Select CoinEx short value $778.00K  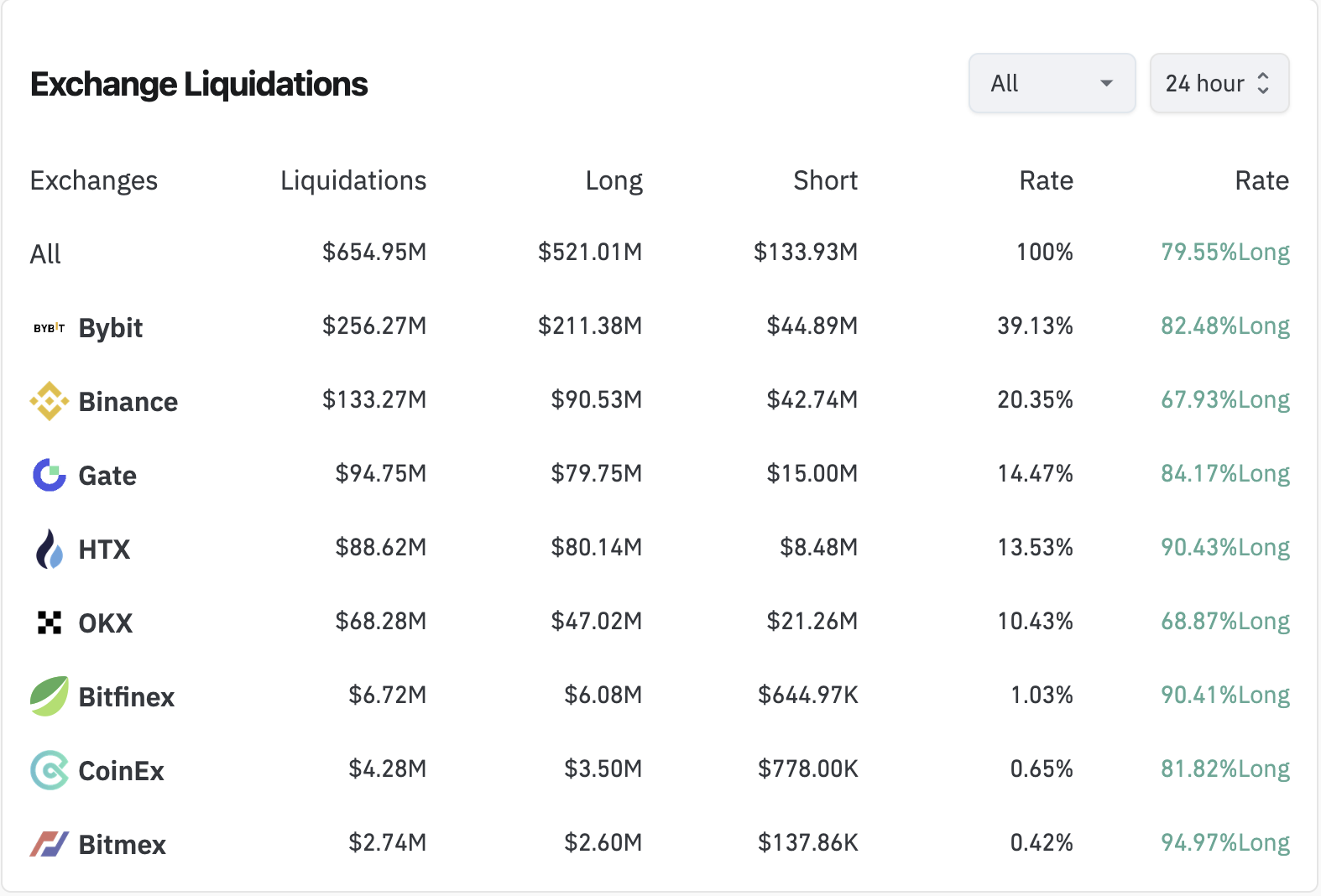click(x=808, y=768)
